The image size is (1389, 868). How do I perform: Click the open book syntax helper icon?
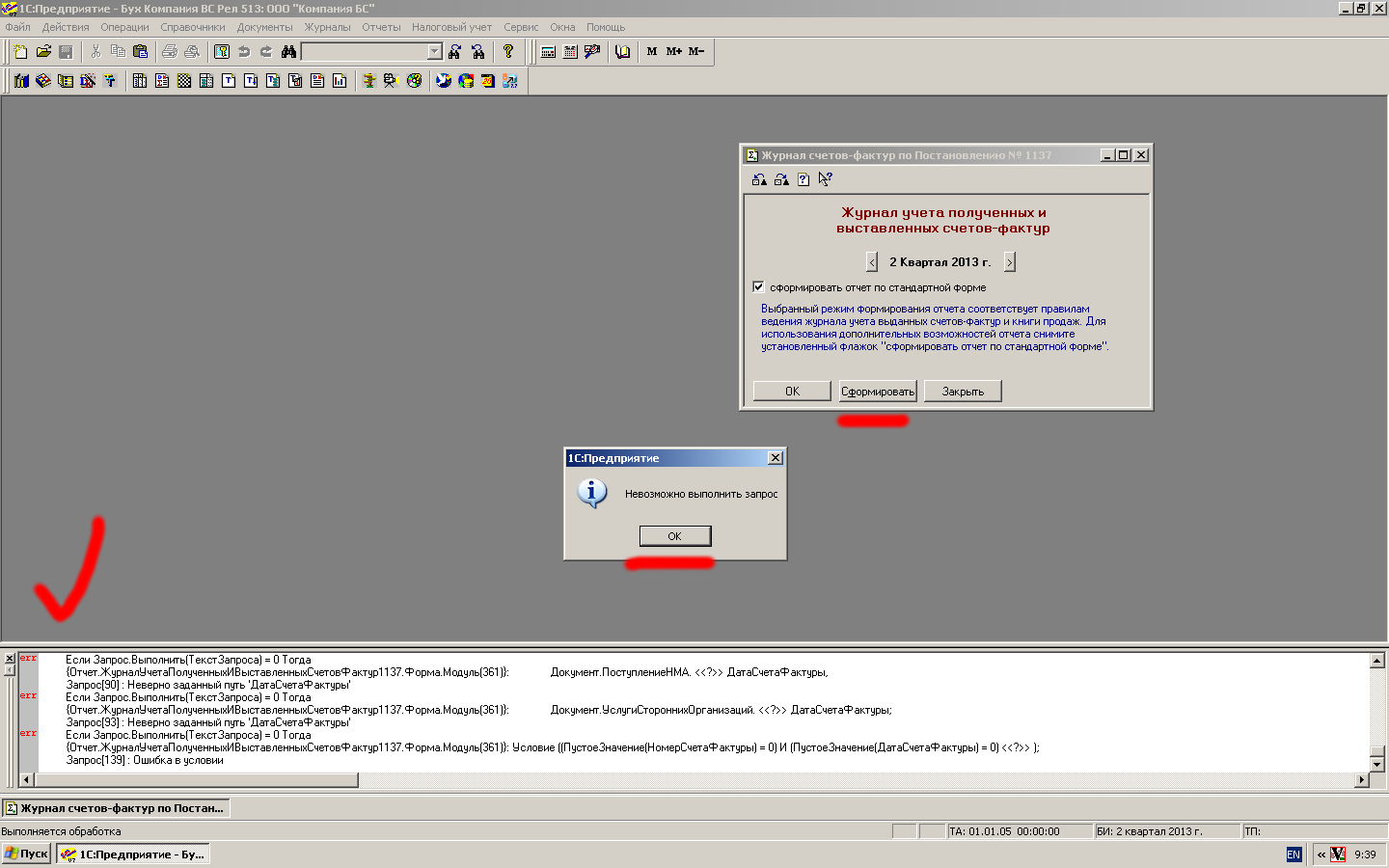click(623, 52)
